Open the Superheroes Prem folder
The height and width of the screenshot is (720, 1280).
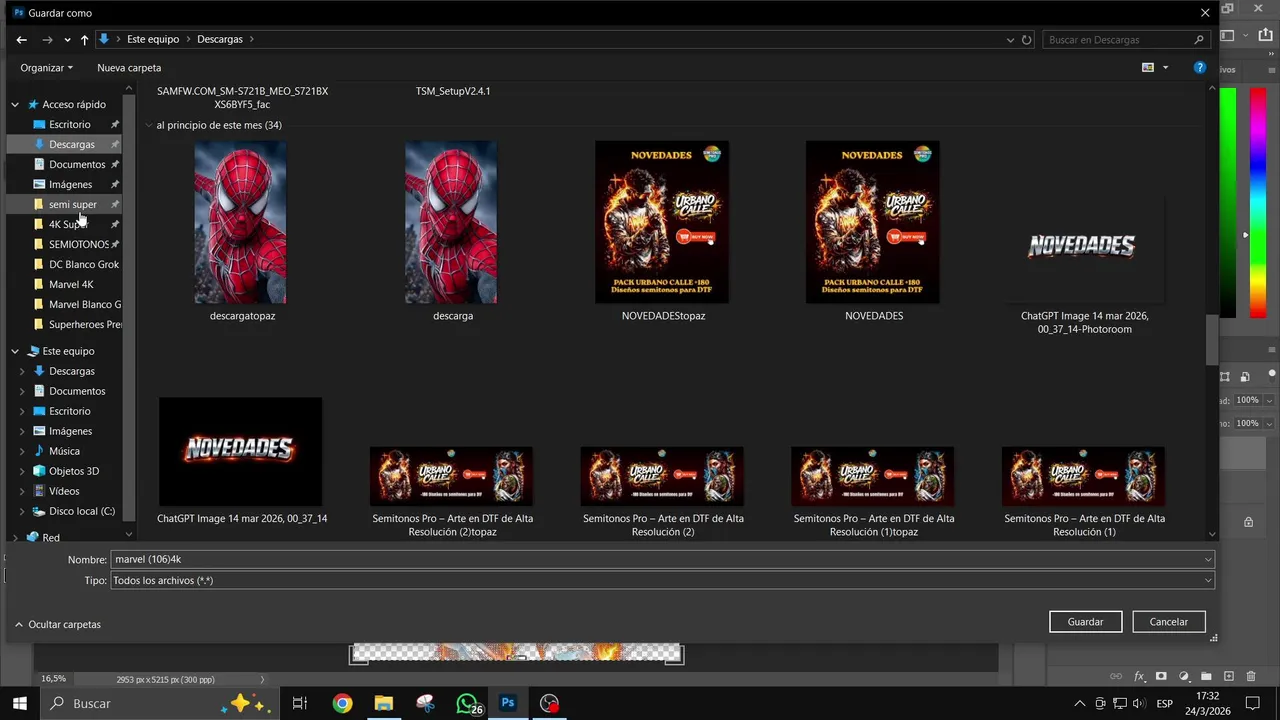coord(84,324)
